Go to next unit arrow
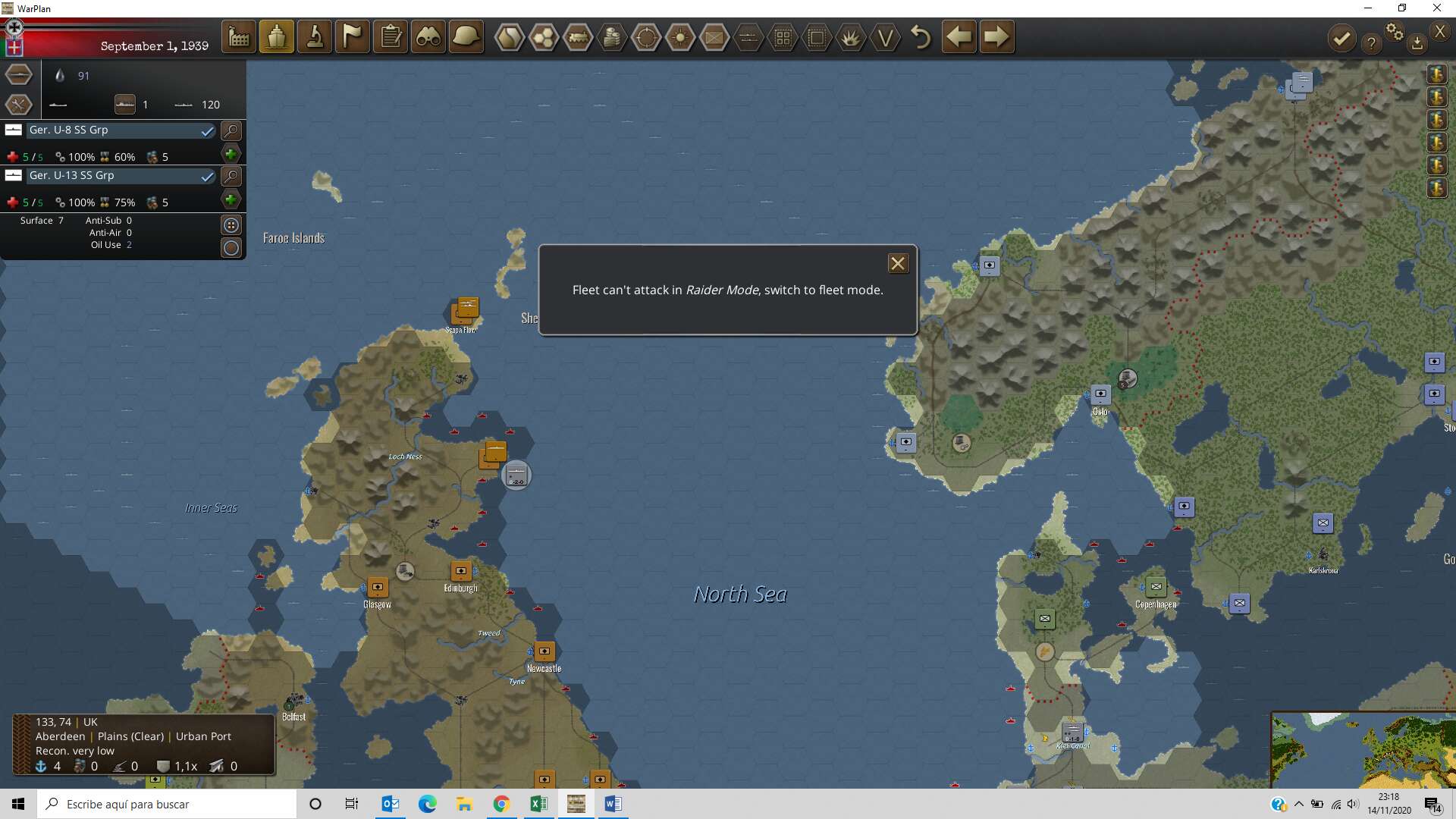 [x=996, y=37]
